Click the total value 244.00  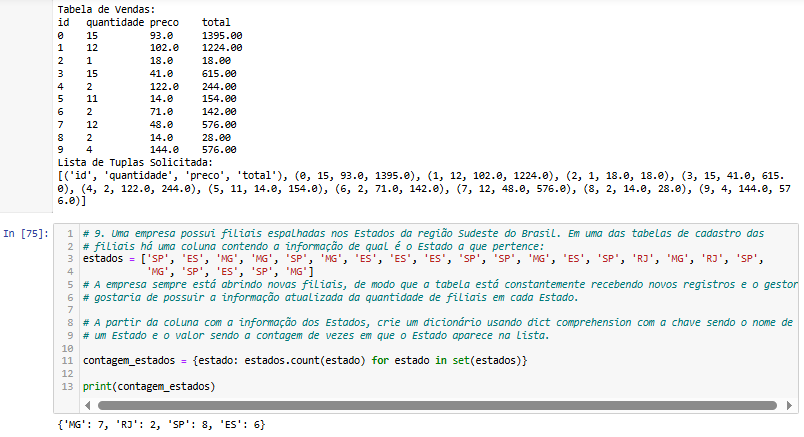pyautogui.click(x=219, y=86)
